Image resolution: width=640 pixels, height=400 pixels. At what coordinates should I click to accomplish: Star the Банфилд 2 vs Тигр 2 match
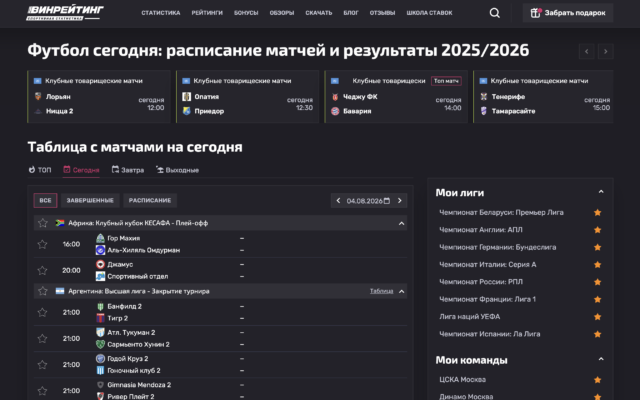pos(42,312)
